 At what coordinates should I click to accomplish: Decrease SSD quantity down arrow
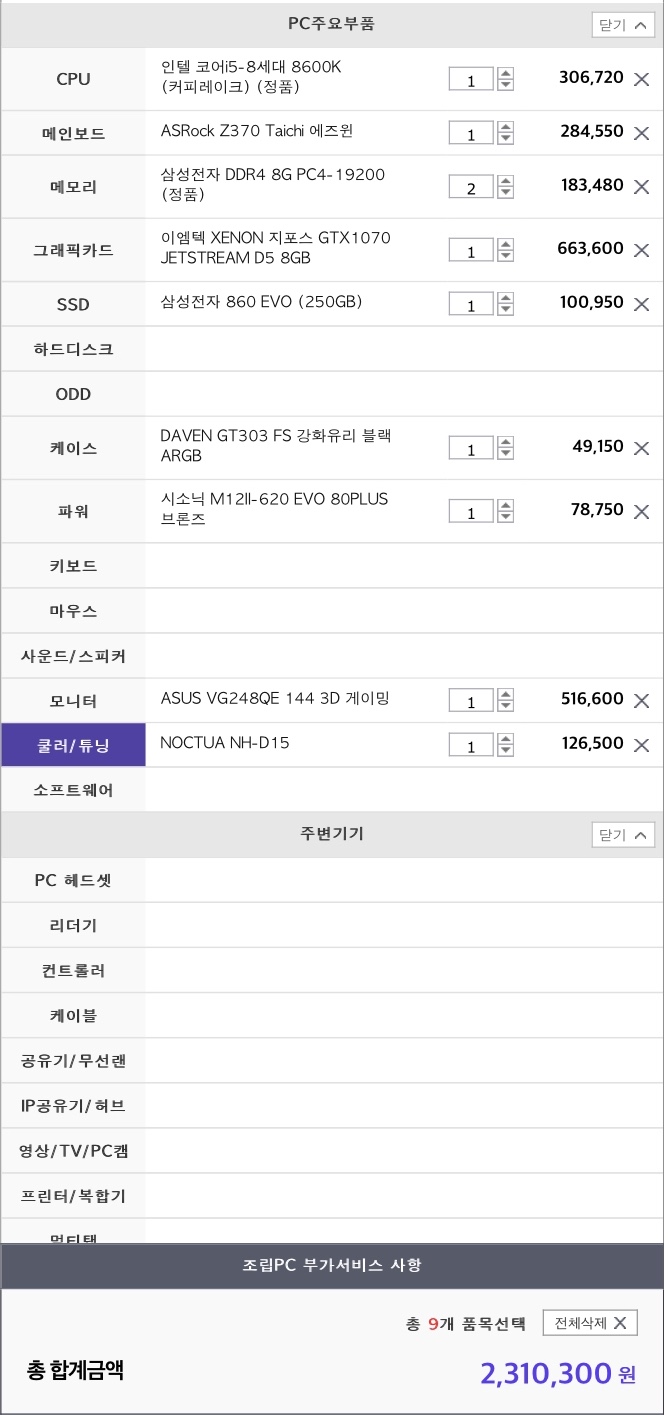pos(505,310)
